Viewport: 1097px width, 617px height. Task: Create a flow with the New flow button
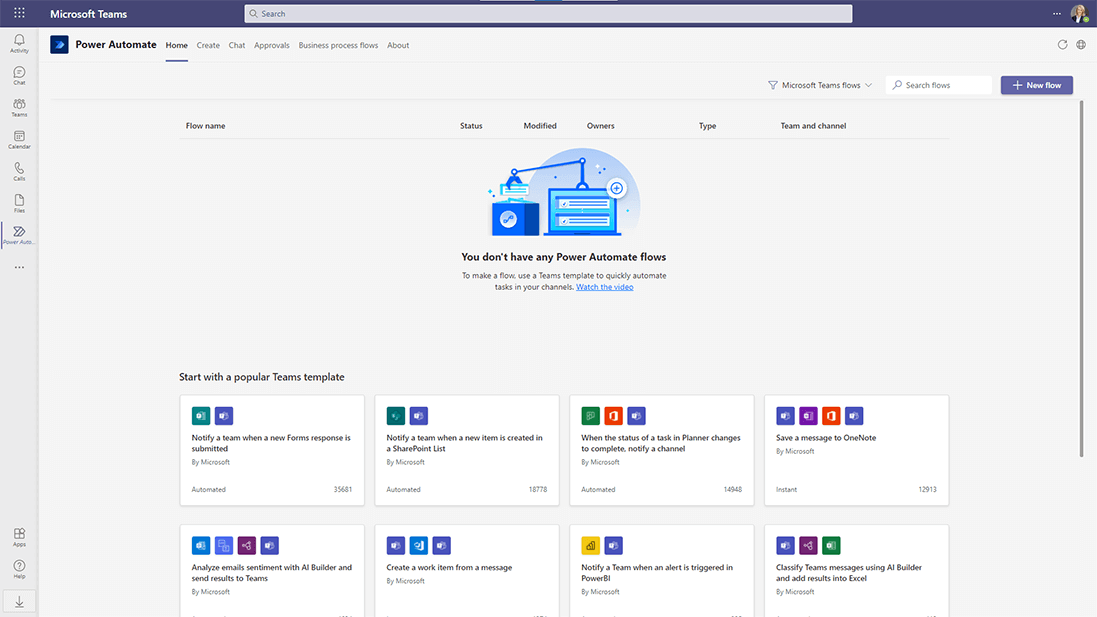1036,85
